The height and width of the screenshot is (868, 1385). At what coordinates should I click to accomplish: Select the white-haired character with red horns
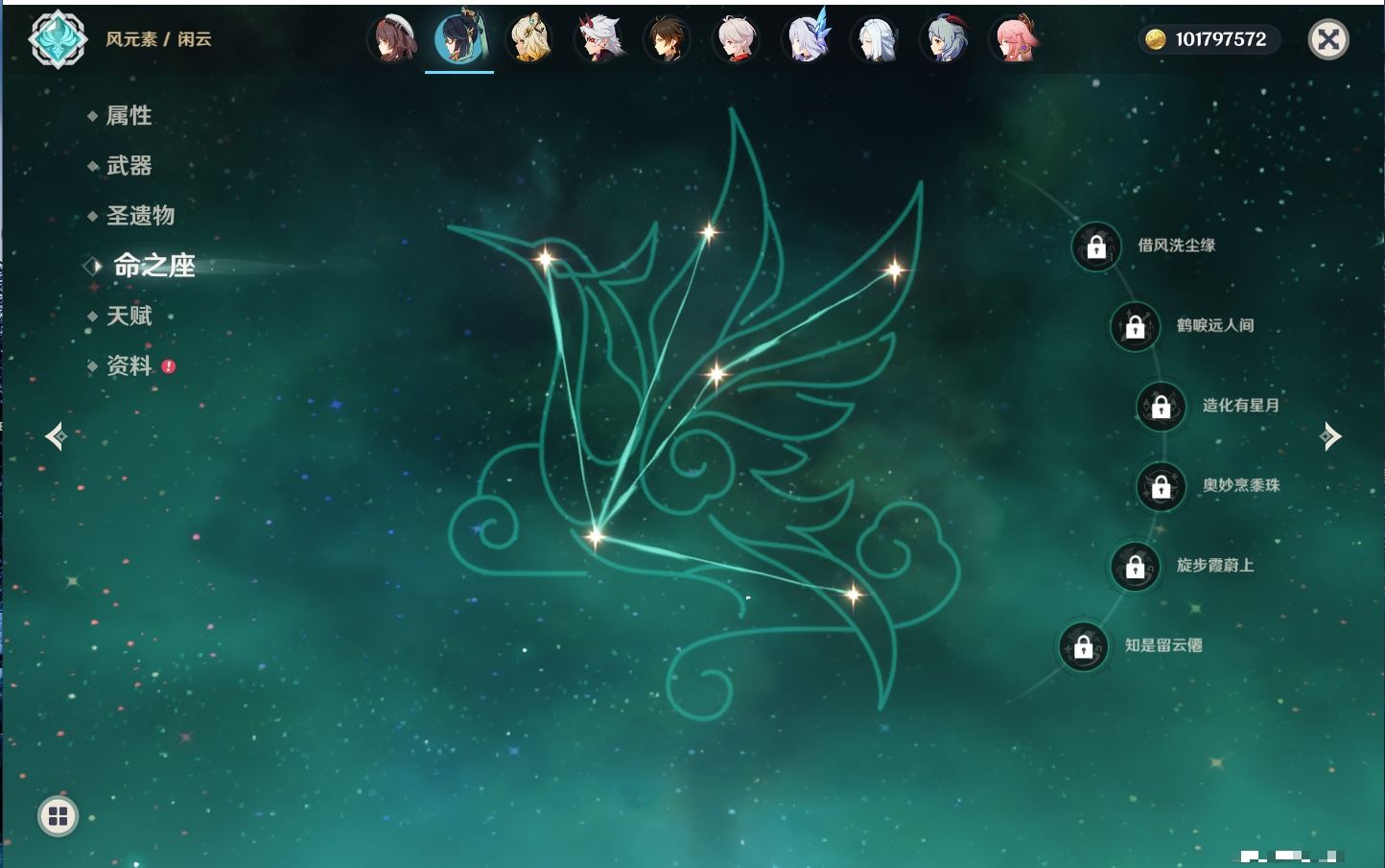coord(599,39)
